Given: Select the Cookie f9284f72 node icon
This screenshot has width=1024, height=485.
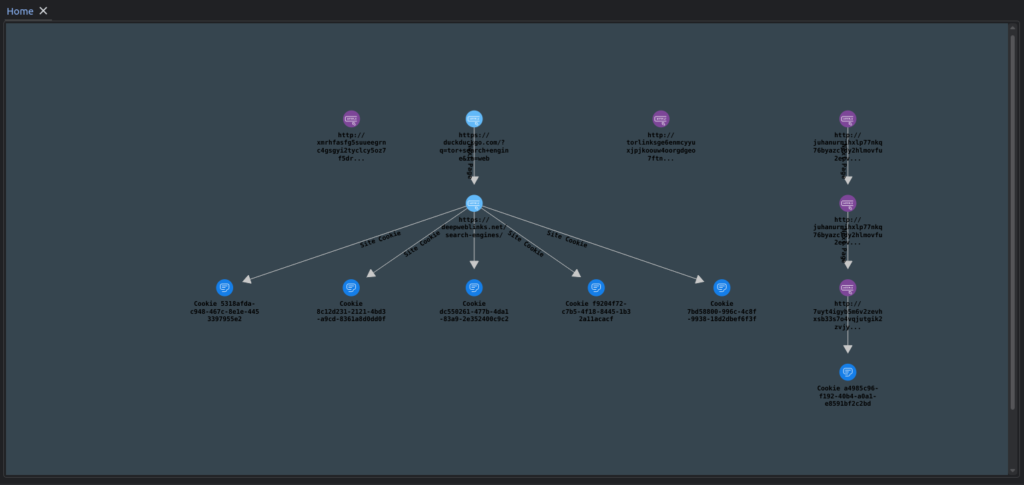Looking at the screenshot, I should [x=596, y=288].
